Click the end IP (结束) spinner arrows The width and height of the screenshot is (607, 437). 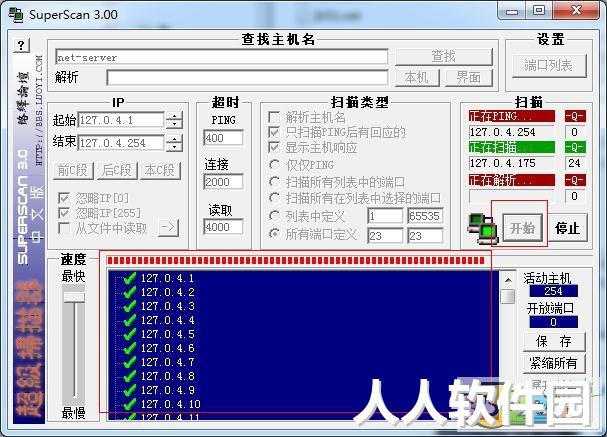[x=174, y=143]
